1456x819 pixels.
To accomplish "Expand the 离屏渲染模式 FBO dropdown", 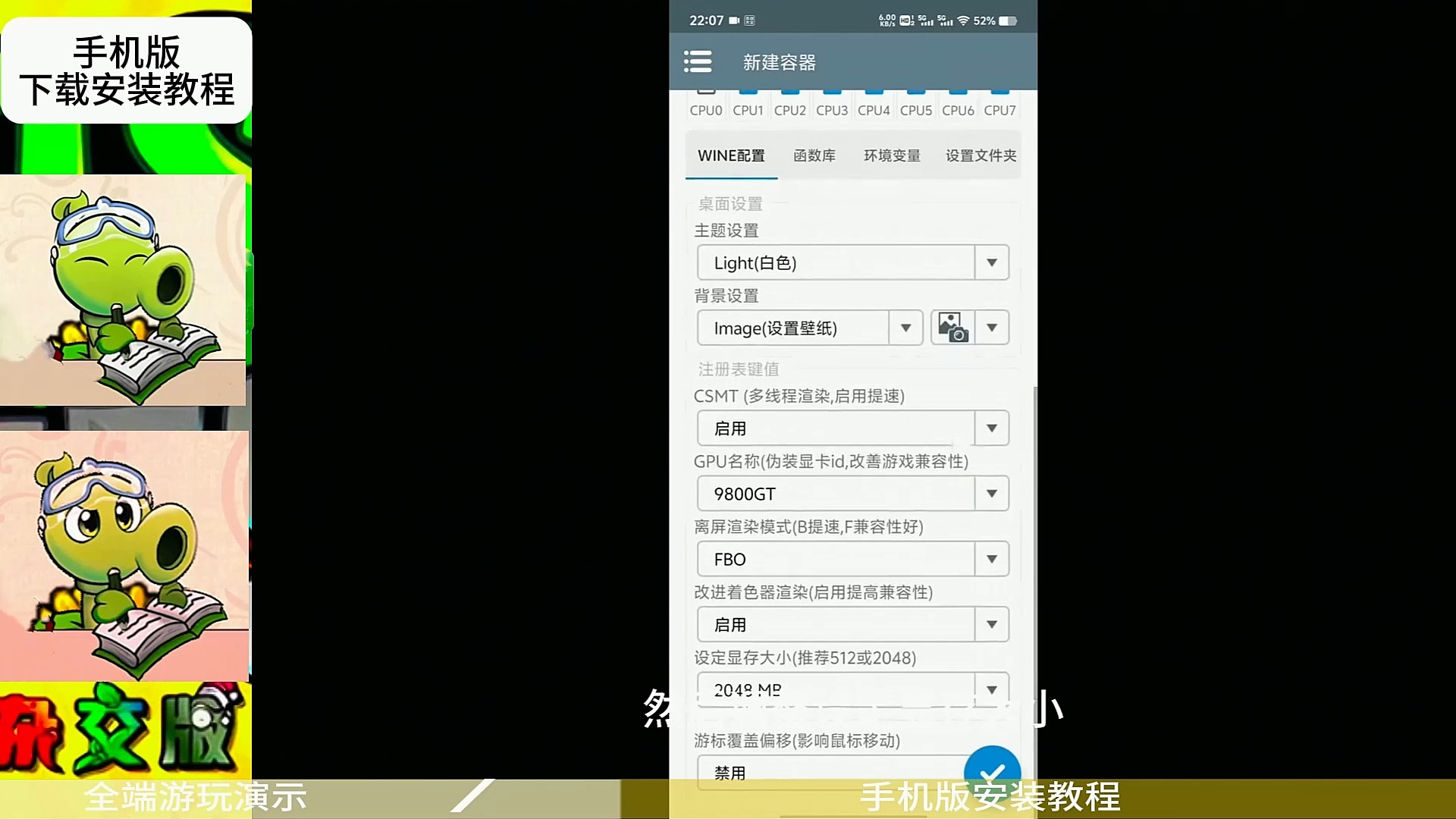I will coord(991,558).
